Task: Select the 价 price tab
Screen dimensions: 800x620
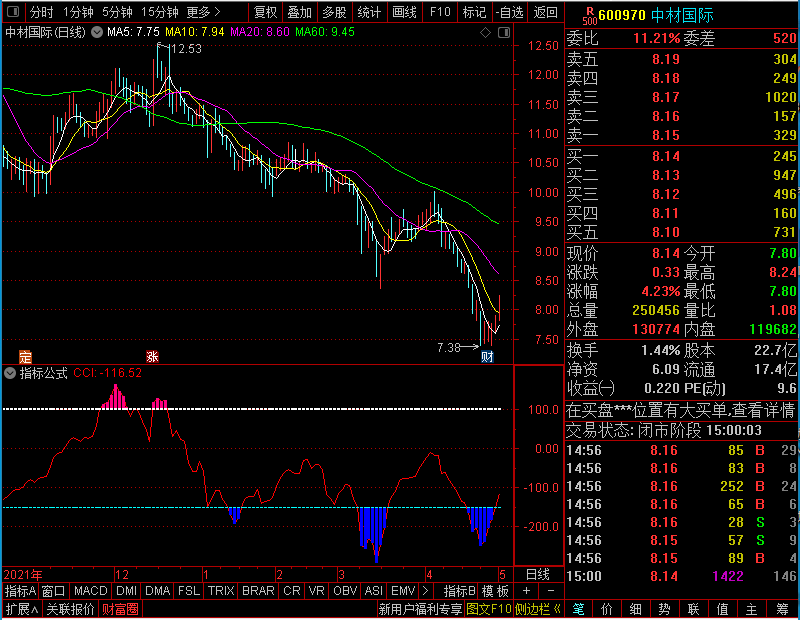Action: pos(607,609)
